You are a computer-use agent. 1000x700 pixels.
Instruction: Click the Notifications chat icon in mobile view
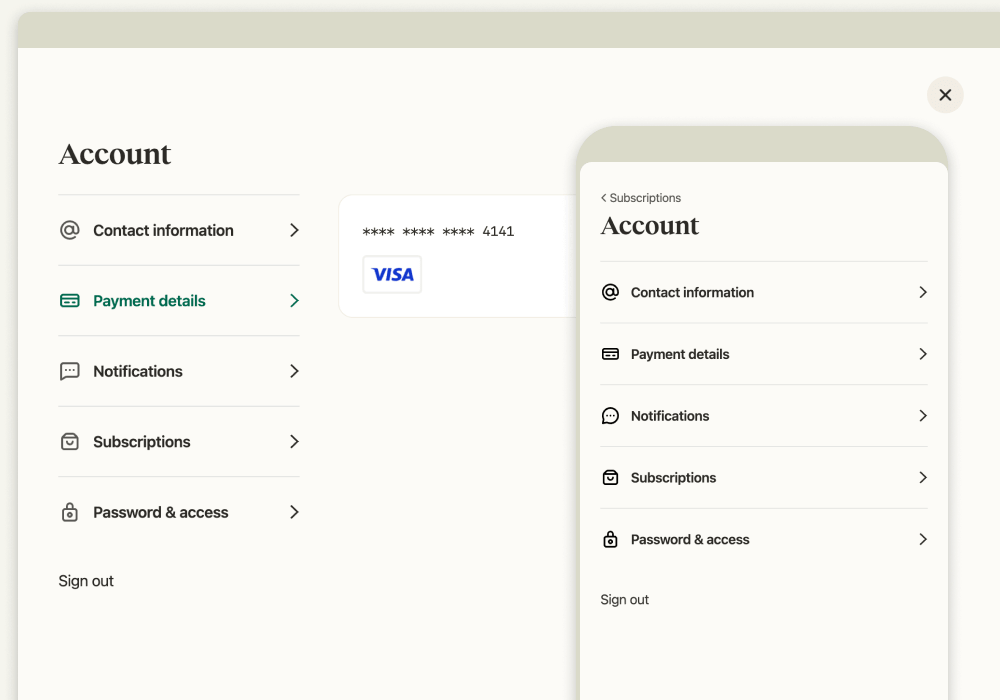point(610,415)
